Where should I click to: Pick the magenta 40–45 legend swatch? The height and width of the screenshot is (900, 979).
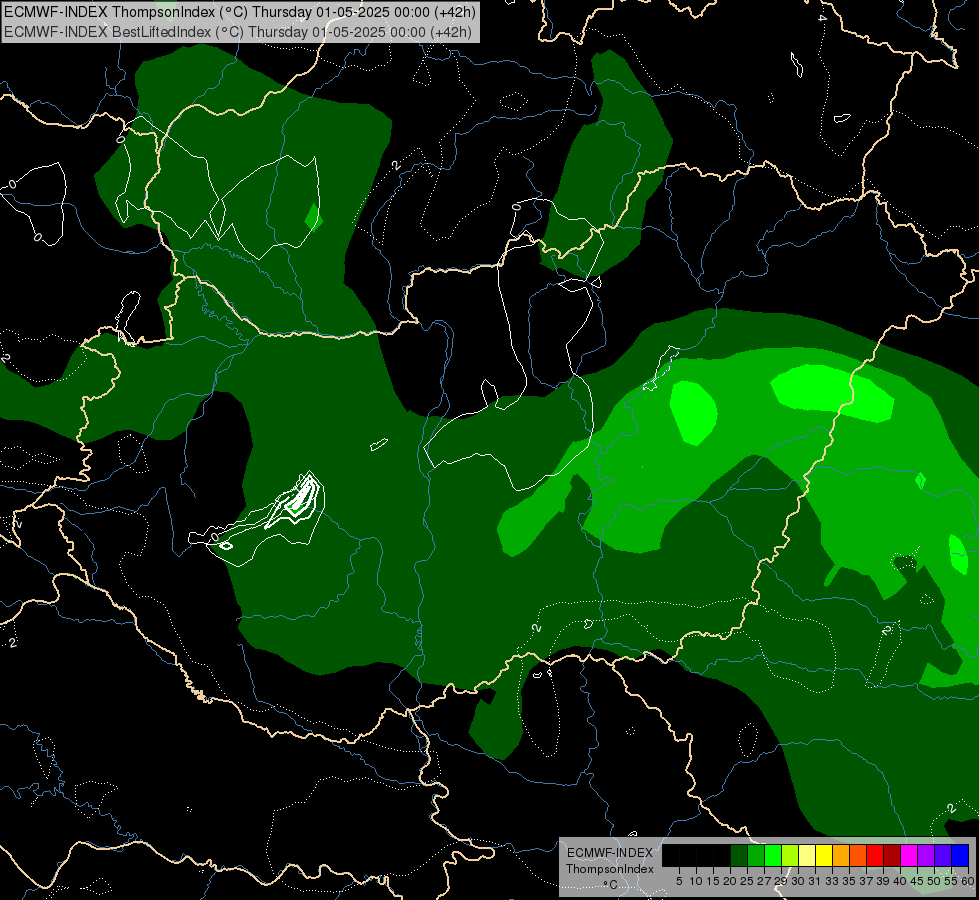[909, 855]
